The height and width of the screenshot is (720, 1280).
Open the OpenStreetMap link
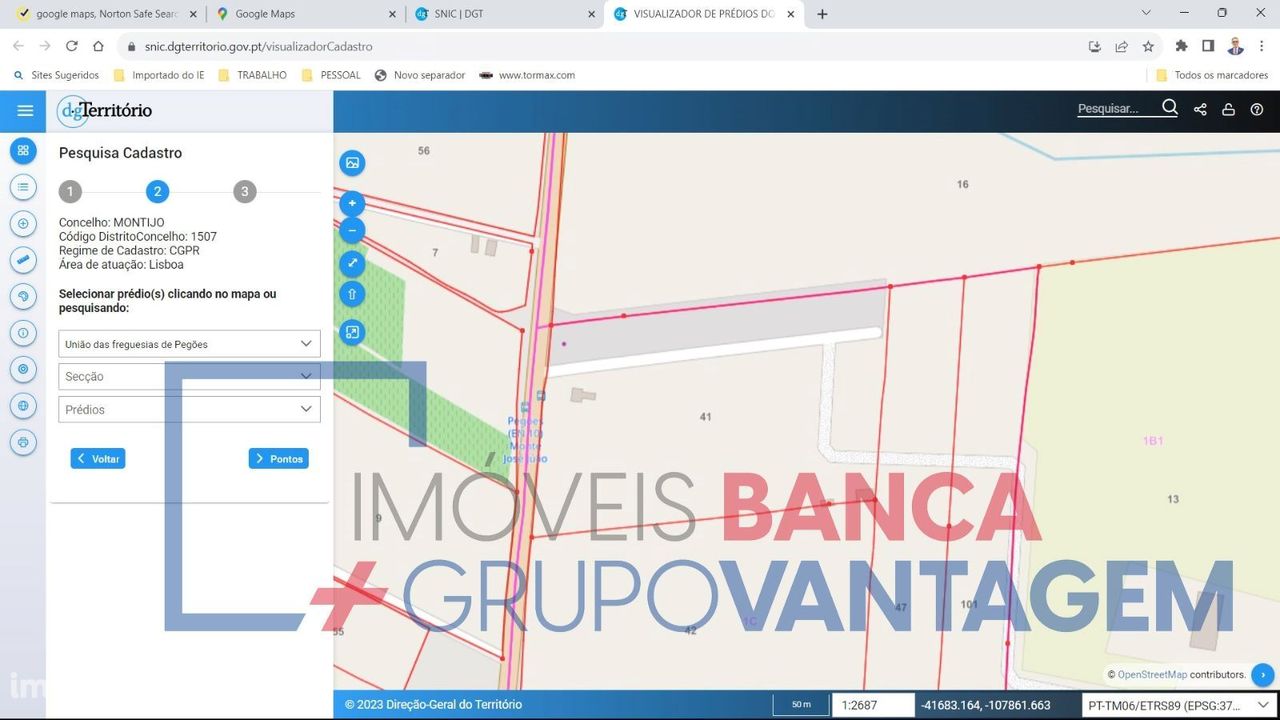[1152, 675]
